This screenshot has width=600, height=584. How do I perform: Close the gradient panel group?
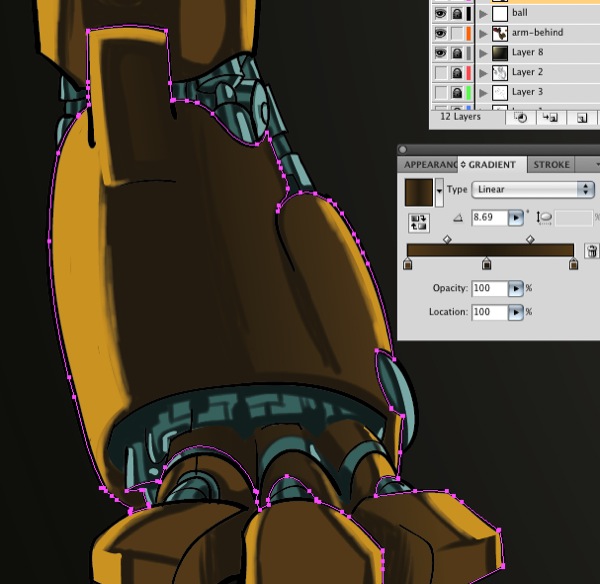pos(403,149)
